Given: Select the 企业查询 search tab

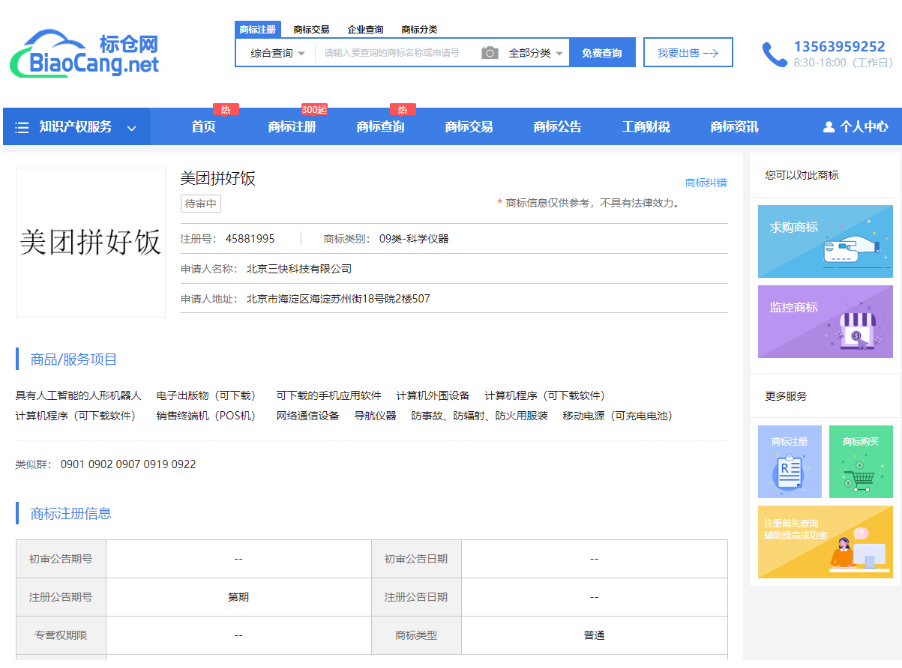Looking at the screenshot, I should (x=365, y=29).
